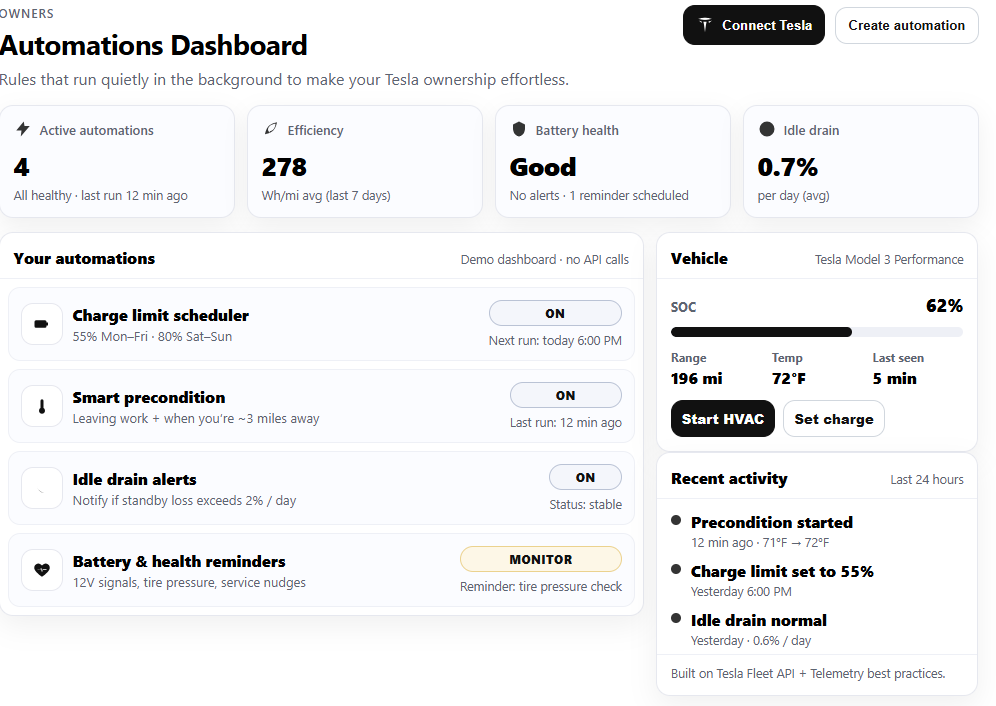Screen dimensions: 996x706
Task: Switch Battery & health reminders from MONITOR mode
Action: [x=540, y=558]
